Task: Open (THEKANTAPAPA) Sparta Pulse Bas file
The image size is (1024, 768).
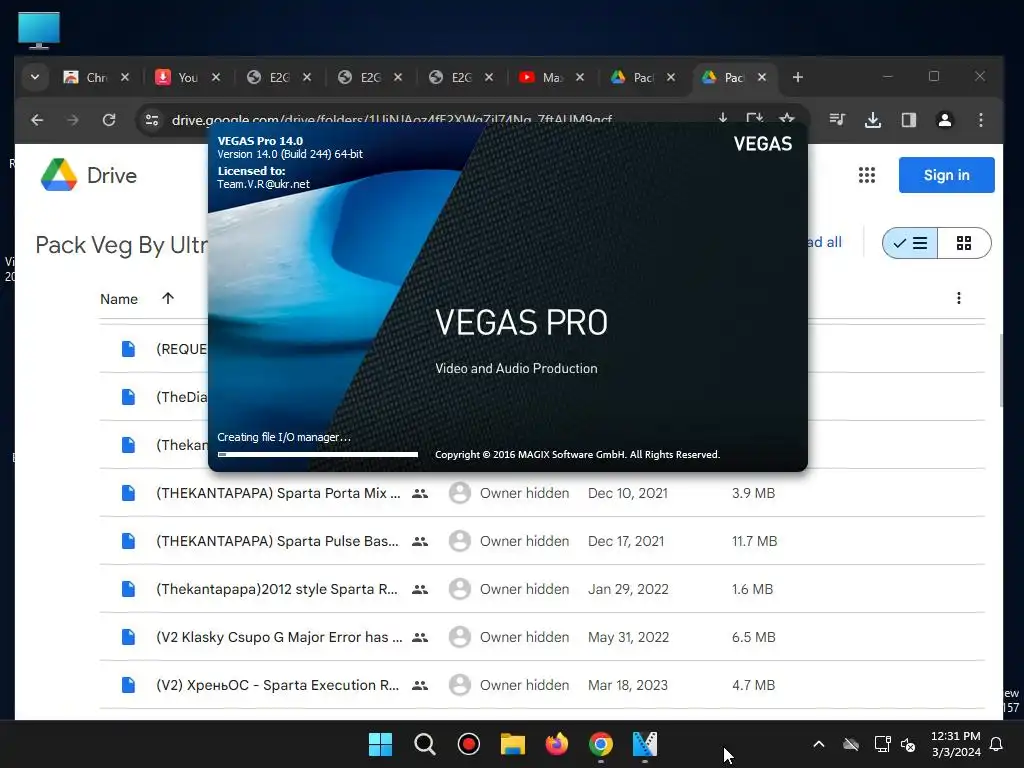Action: pos(277,541)
